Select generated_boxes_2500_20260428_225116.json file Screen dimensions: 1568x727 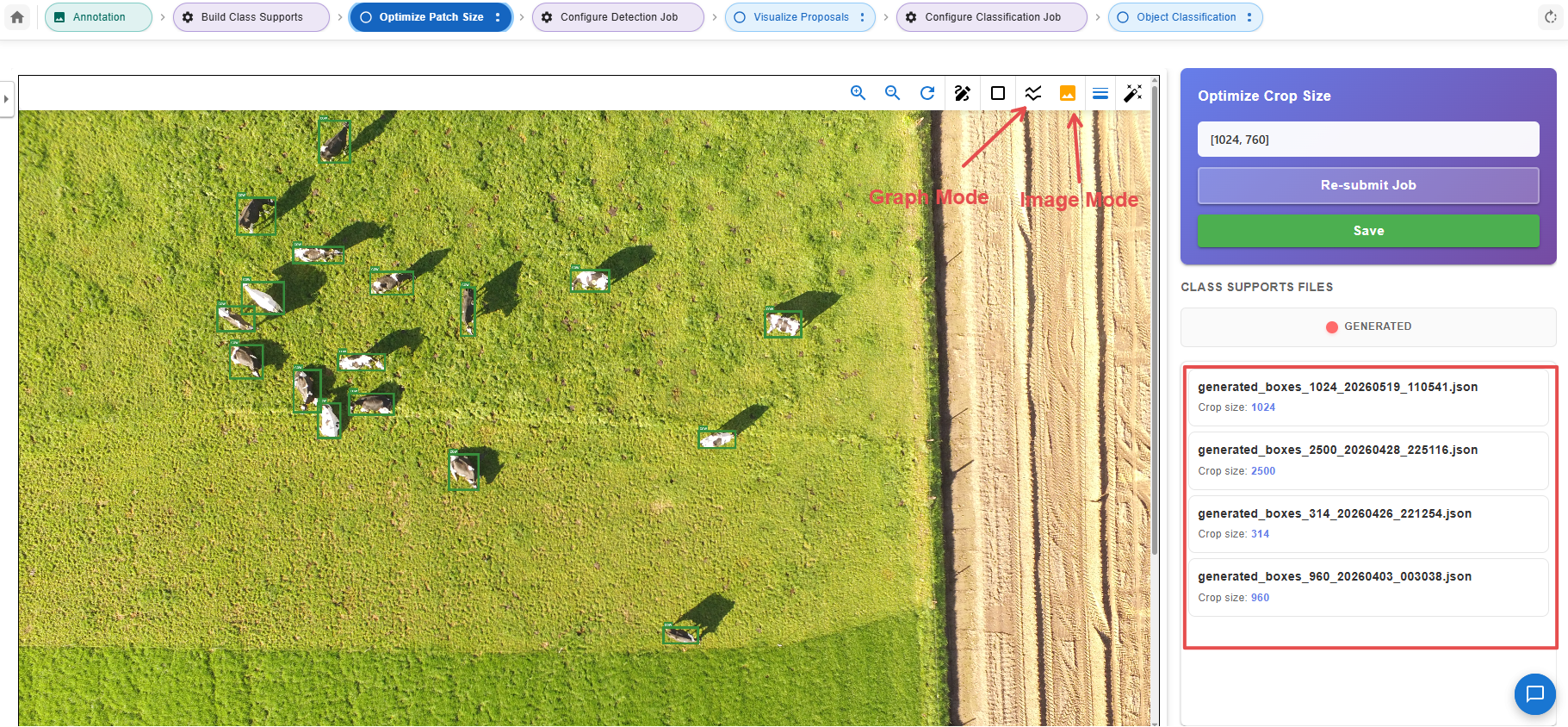(1368, 461)
